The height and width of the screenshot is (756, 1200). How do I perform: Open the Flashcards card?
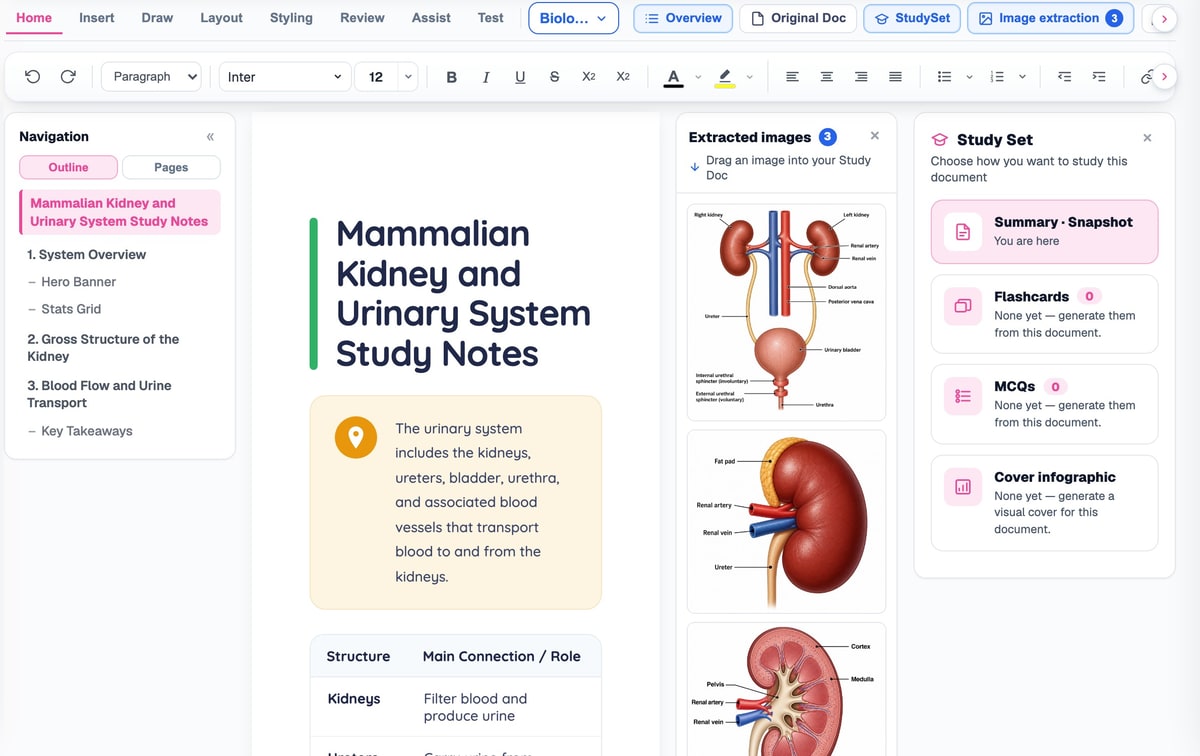1044,314
